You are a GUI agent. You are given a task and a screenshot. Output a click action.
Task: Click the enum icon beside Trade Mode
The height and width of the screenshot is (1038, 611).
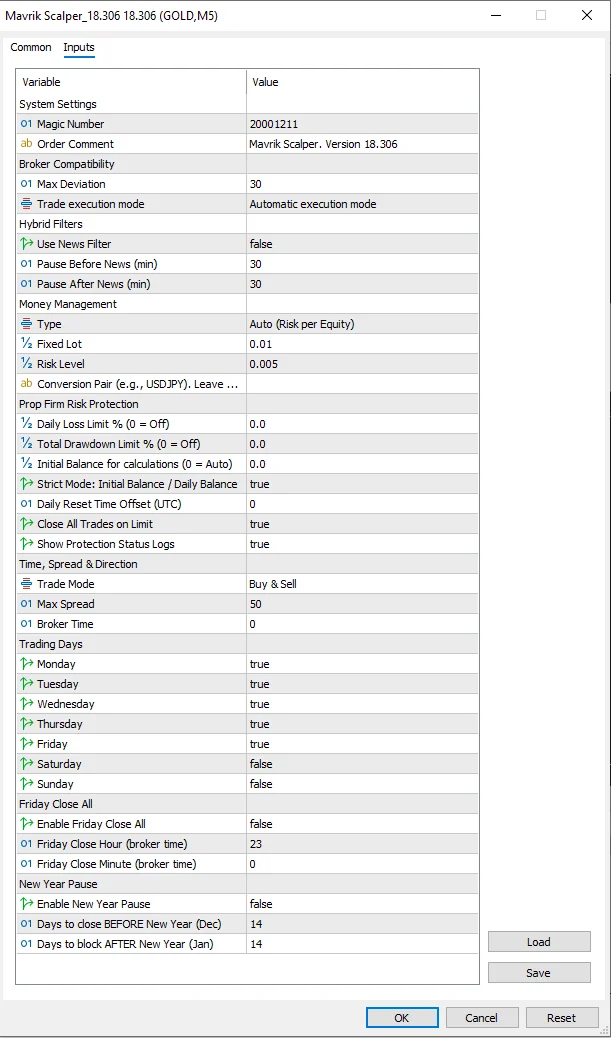26,584
